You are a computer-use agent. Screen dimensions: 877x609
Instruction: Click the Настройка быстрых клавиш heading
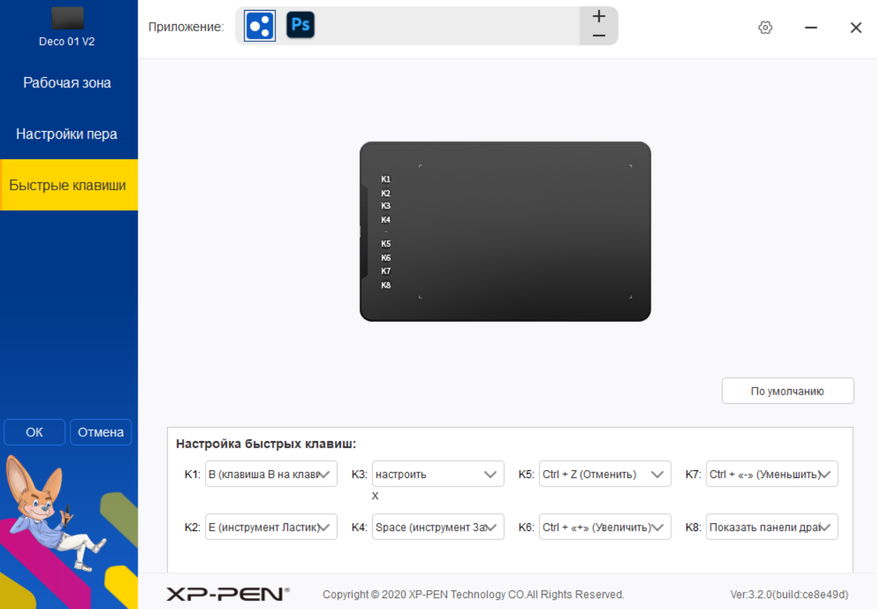point(266,444)
